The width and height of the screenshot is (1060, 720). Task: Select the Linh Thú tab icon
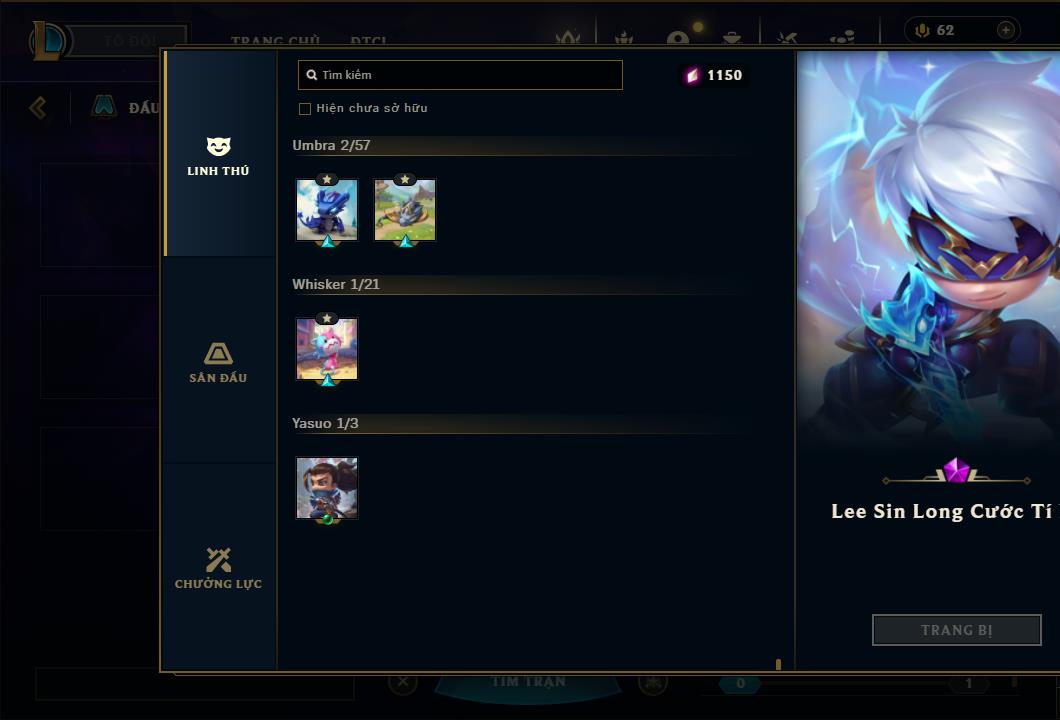(x=218, y=147)
